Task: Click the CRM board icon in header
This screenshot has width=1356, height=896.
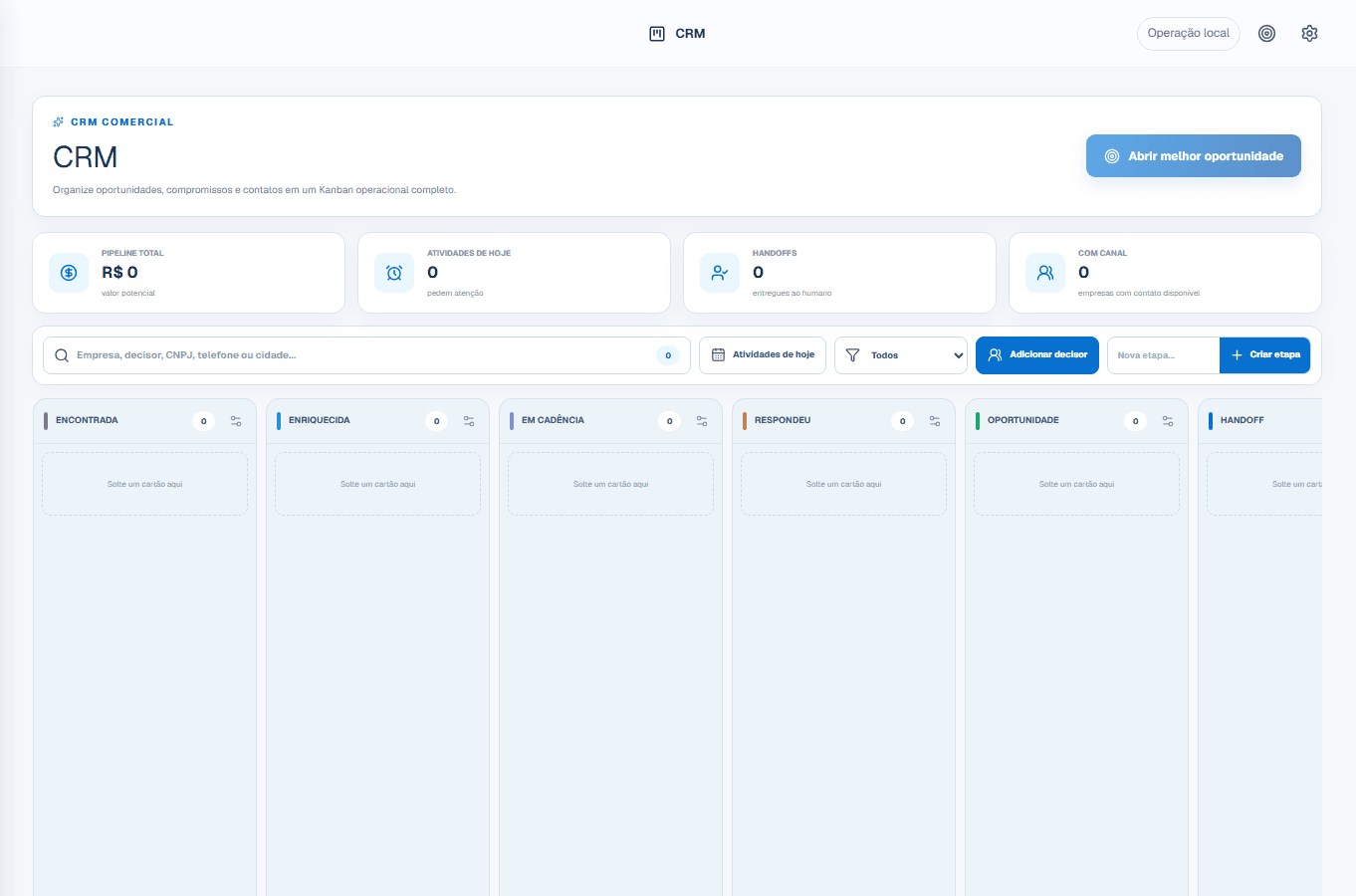Action: (657, 34)
